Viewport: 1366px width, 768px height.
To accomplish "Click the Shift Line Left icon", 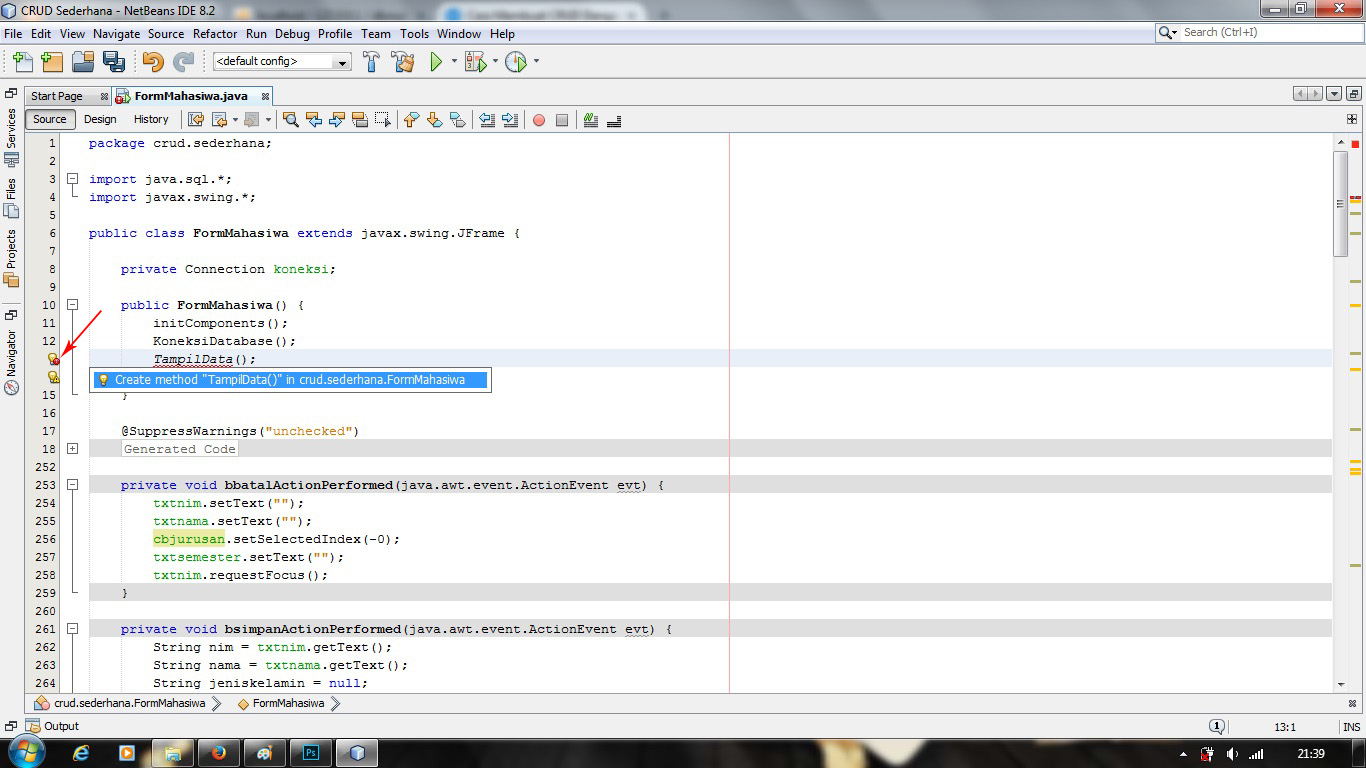I will point(487,120).
